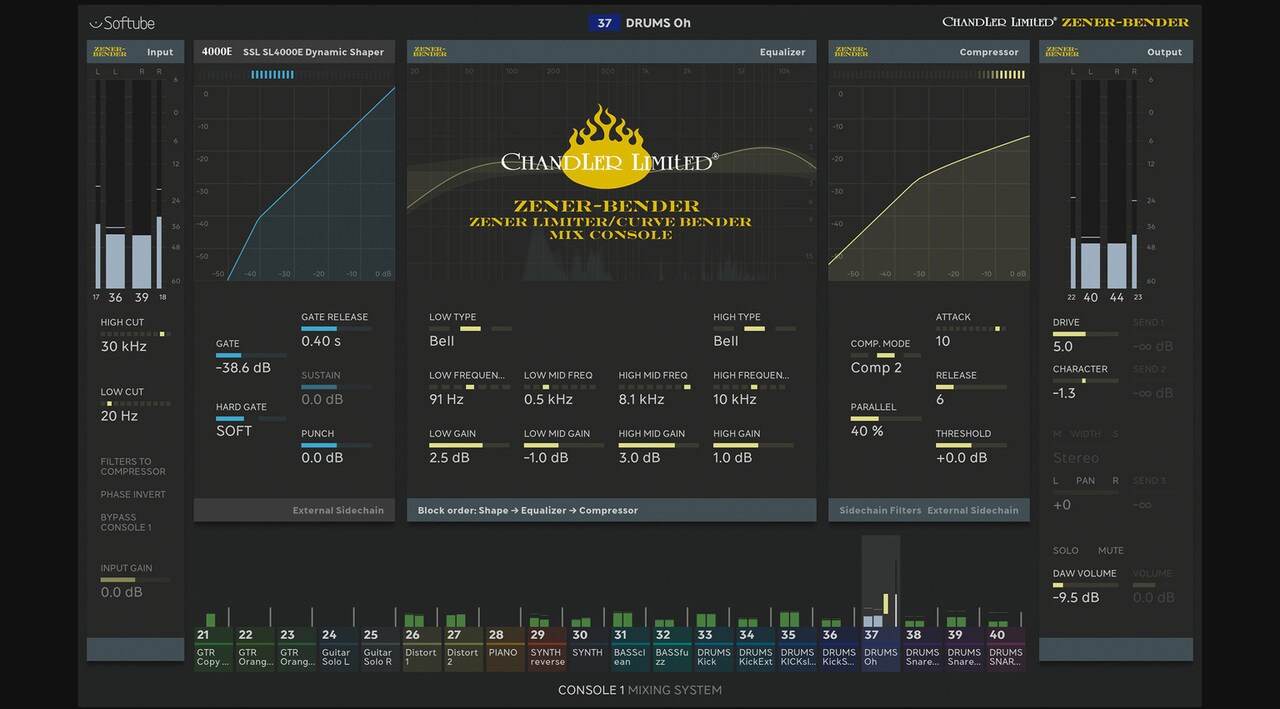Enable External Sidechain for the Compressor

tap(973, 510)
